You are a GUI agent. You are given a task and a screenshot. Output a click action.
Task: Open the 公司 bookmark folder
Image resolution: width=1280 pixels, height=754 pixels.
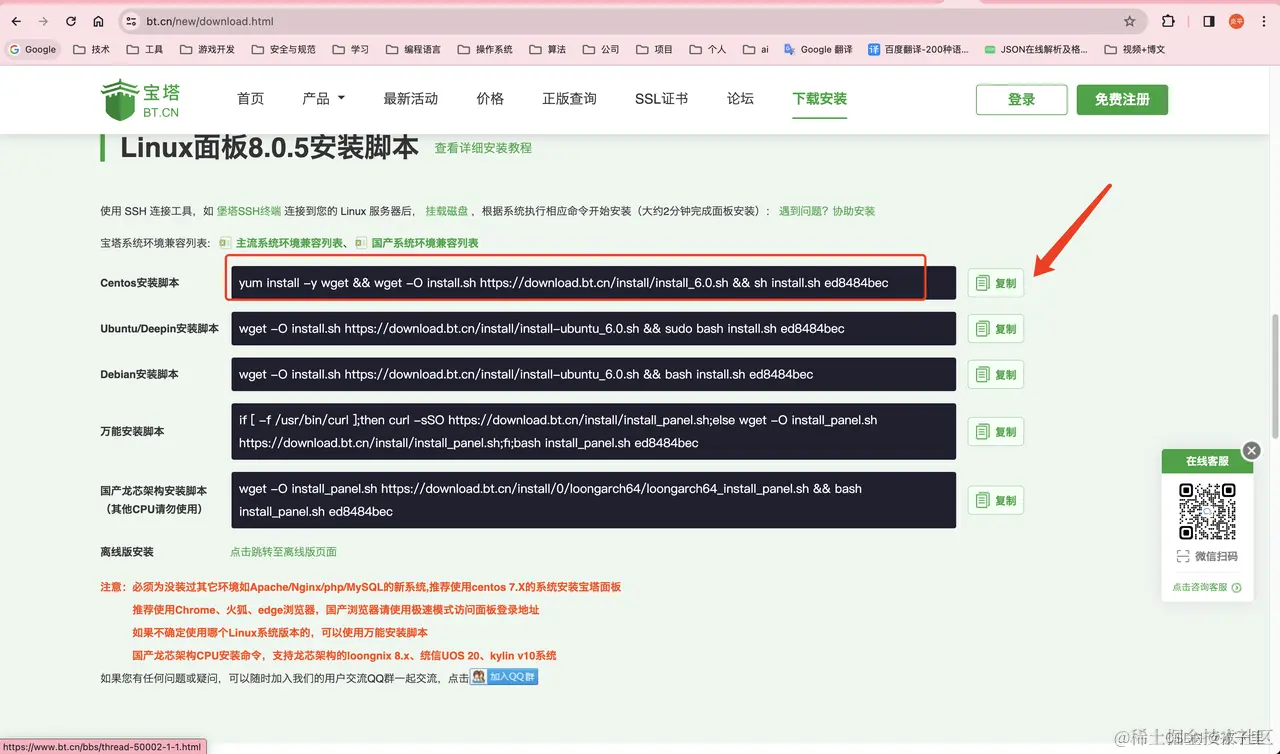pos(601,49)
